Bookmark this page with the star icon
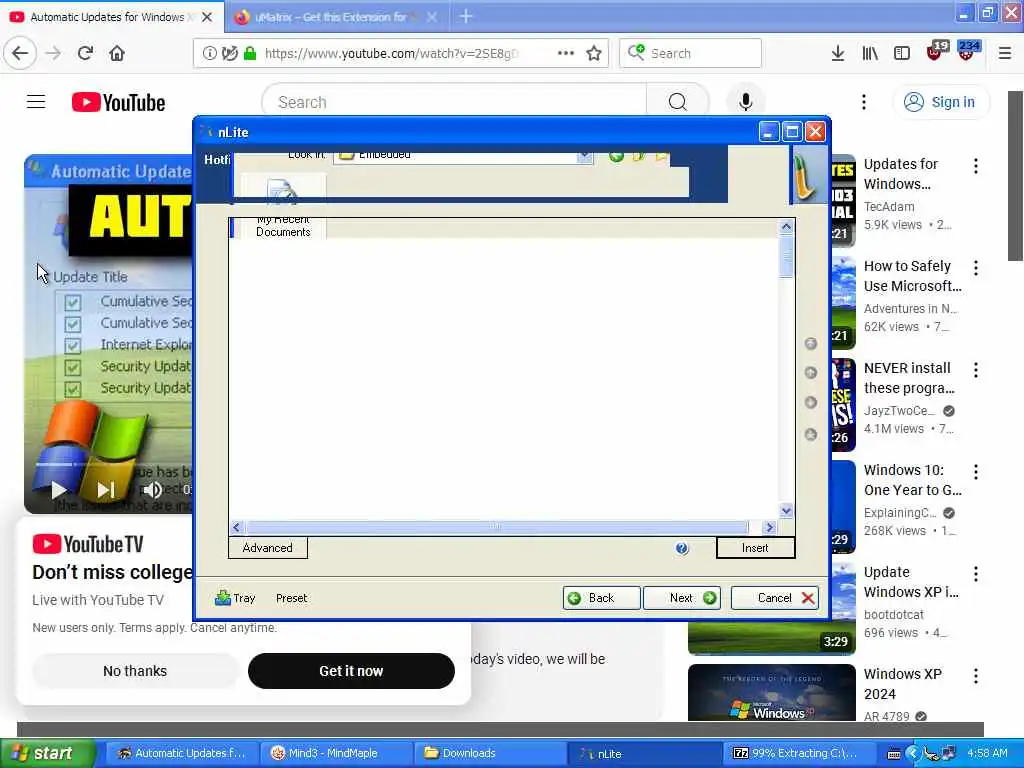Viewport: 1024px width, 768px height. [594, 53]
